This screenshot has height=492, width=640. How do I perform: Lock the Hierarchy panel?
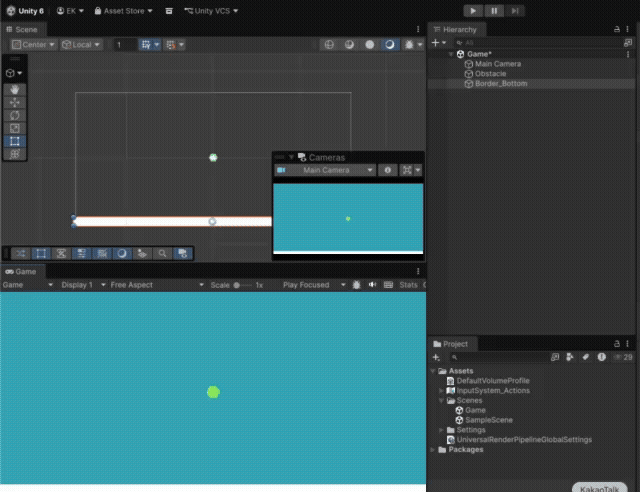click(x=617, y=29)
